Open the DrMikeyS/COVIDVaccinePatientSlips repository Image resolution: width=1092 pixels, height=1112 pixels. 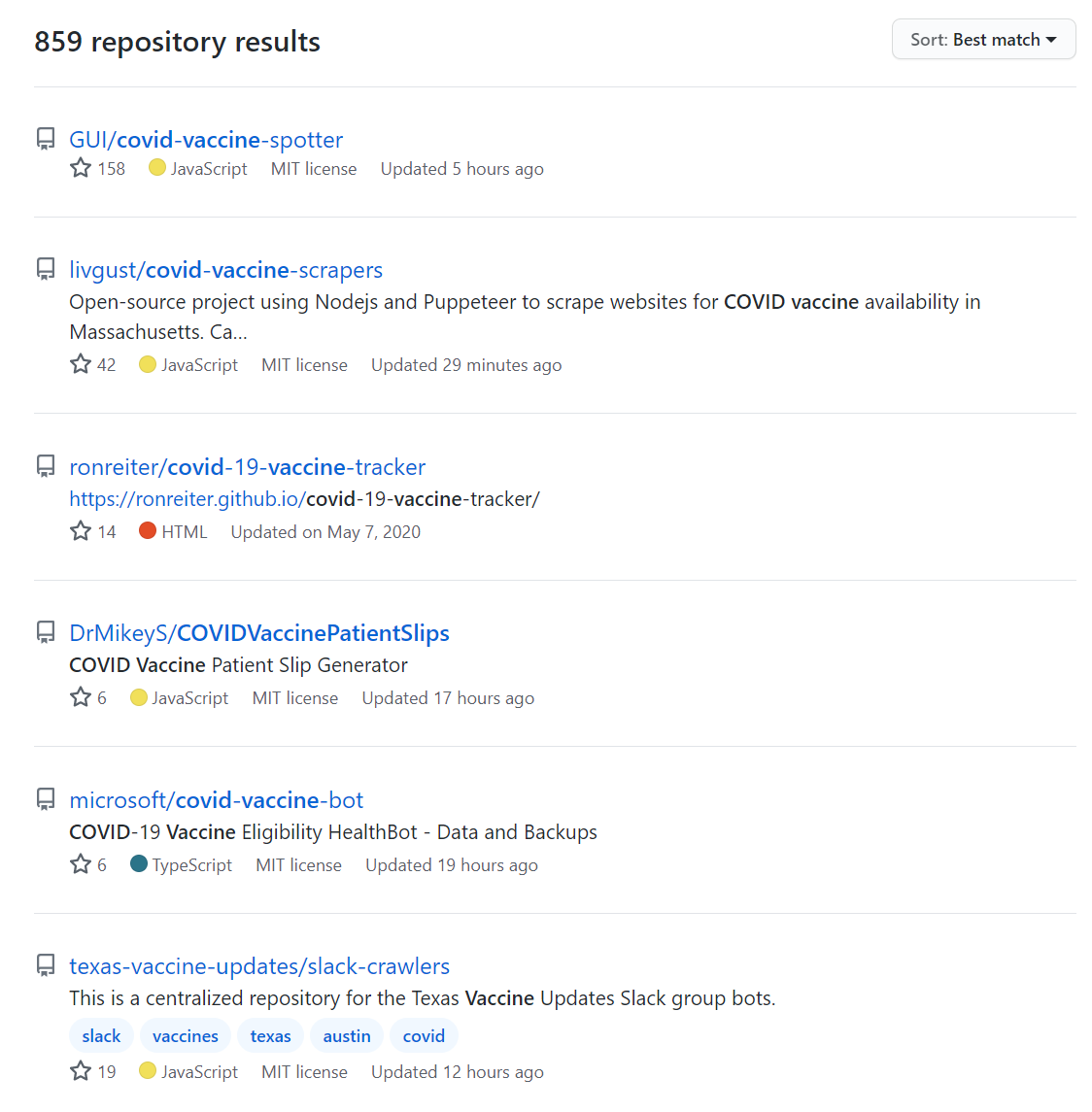point(259,633)
